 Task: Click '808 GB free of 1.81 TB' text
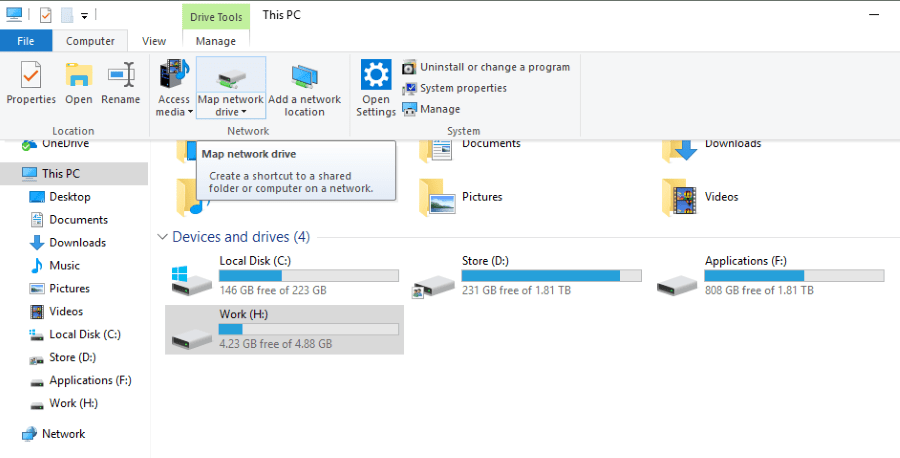click(759, 290)
